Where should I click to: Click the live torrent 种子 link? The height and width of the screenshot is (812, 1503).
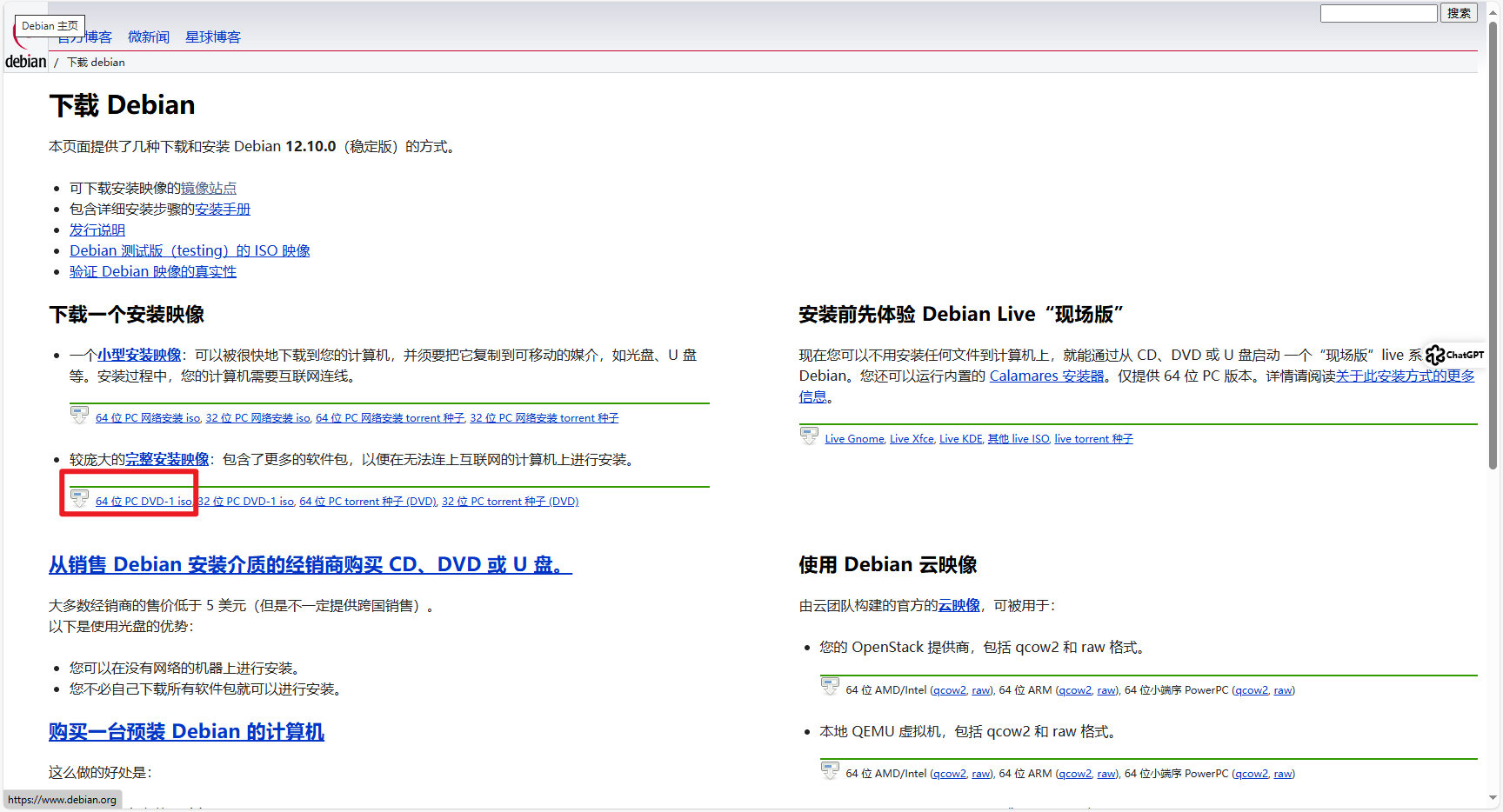(1094, 439)
